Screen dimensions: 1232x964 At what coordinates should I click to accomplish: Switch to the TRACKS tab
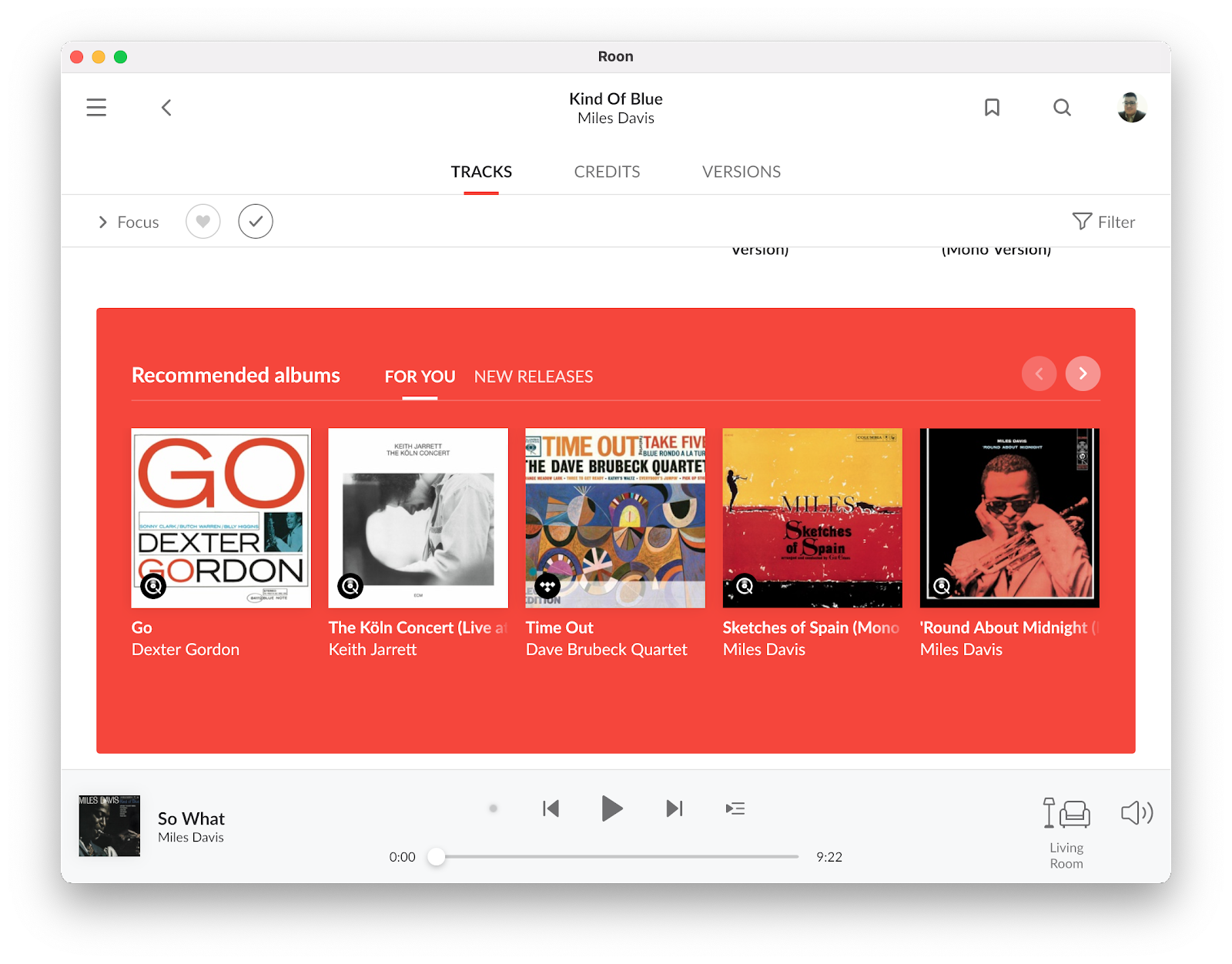click(481, 172)
